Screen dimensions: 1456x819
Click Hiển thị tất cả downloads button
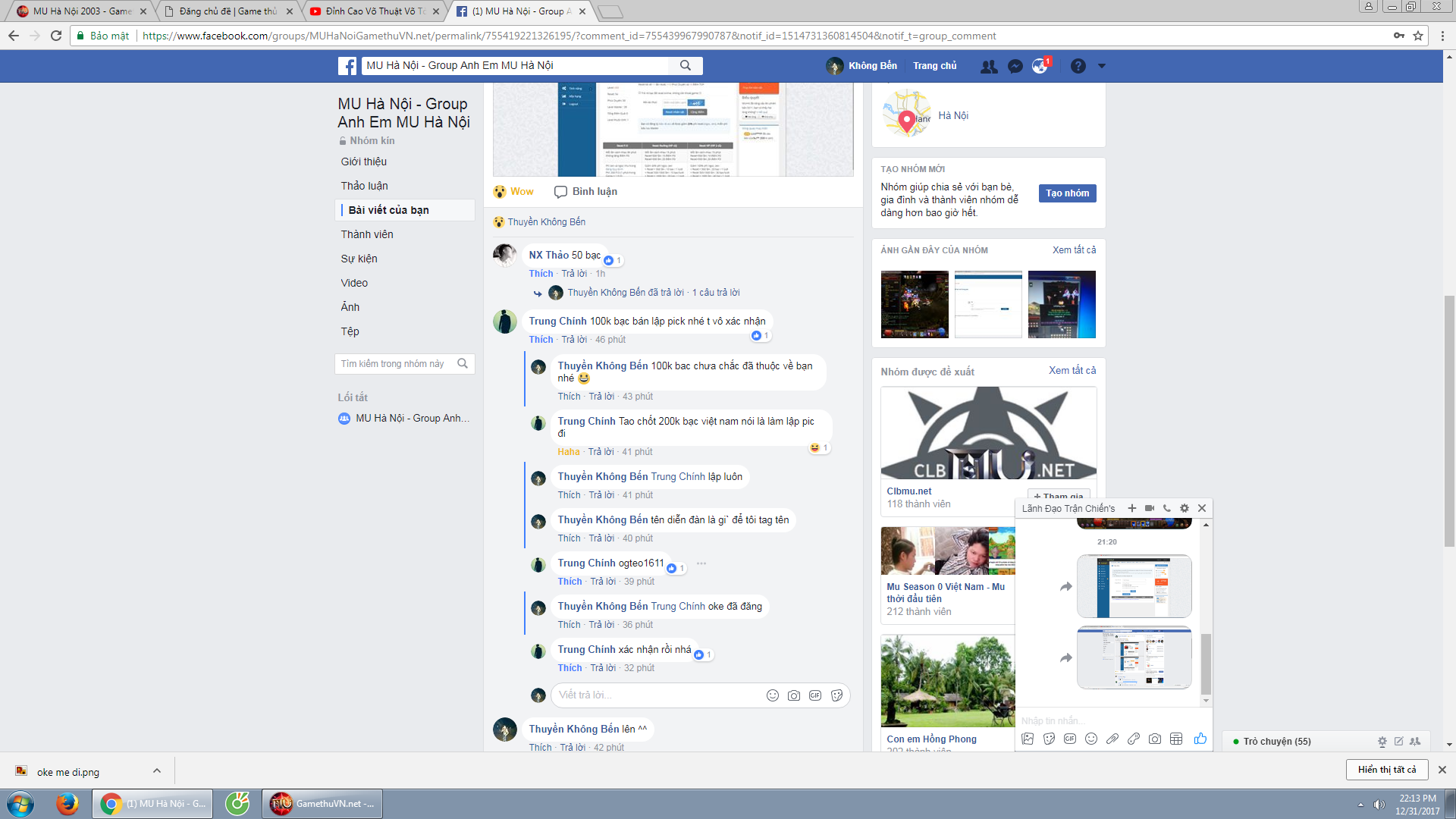(x=1387, y=770)
